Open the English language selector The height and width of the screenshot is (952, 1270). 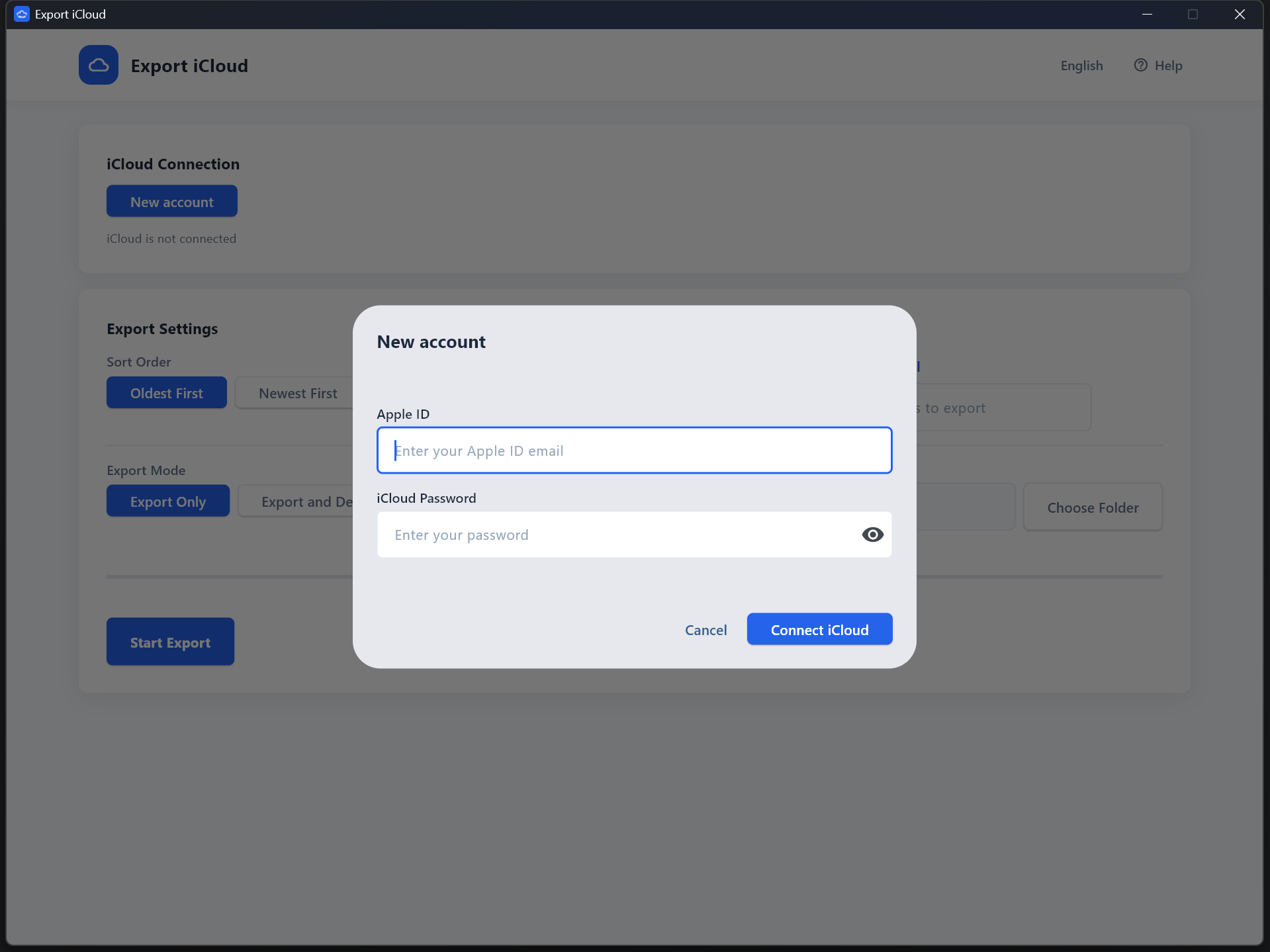tap(1081, 65)
